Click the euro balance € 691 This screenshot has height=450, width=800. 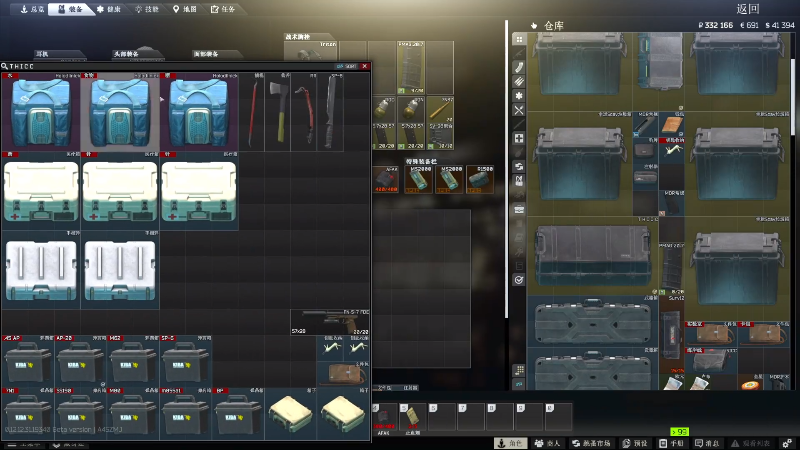coord(749,25)
